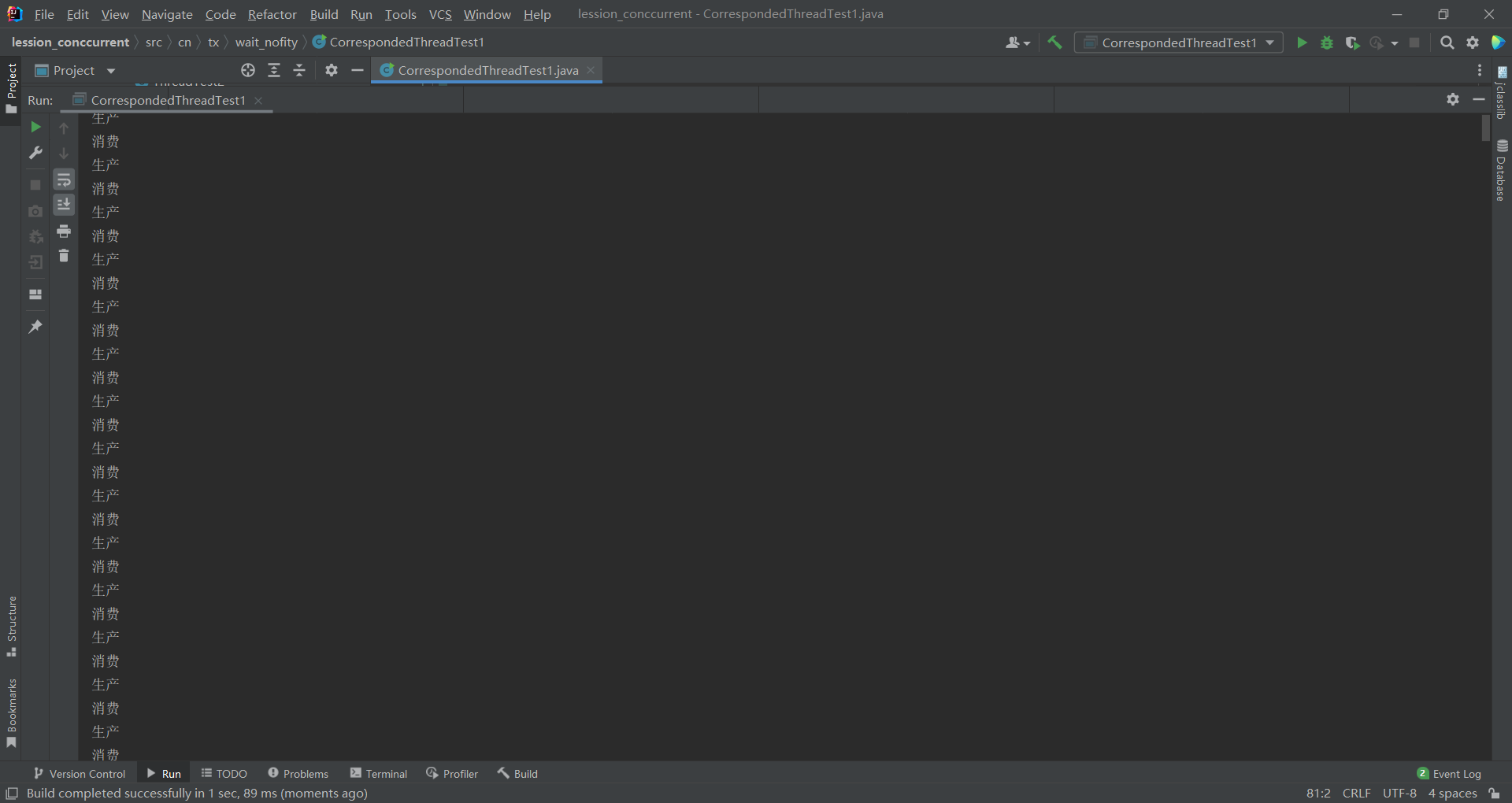
Task: Dump threads with camera icon
Action: point(35,211)
